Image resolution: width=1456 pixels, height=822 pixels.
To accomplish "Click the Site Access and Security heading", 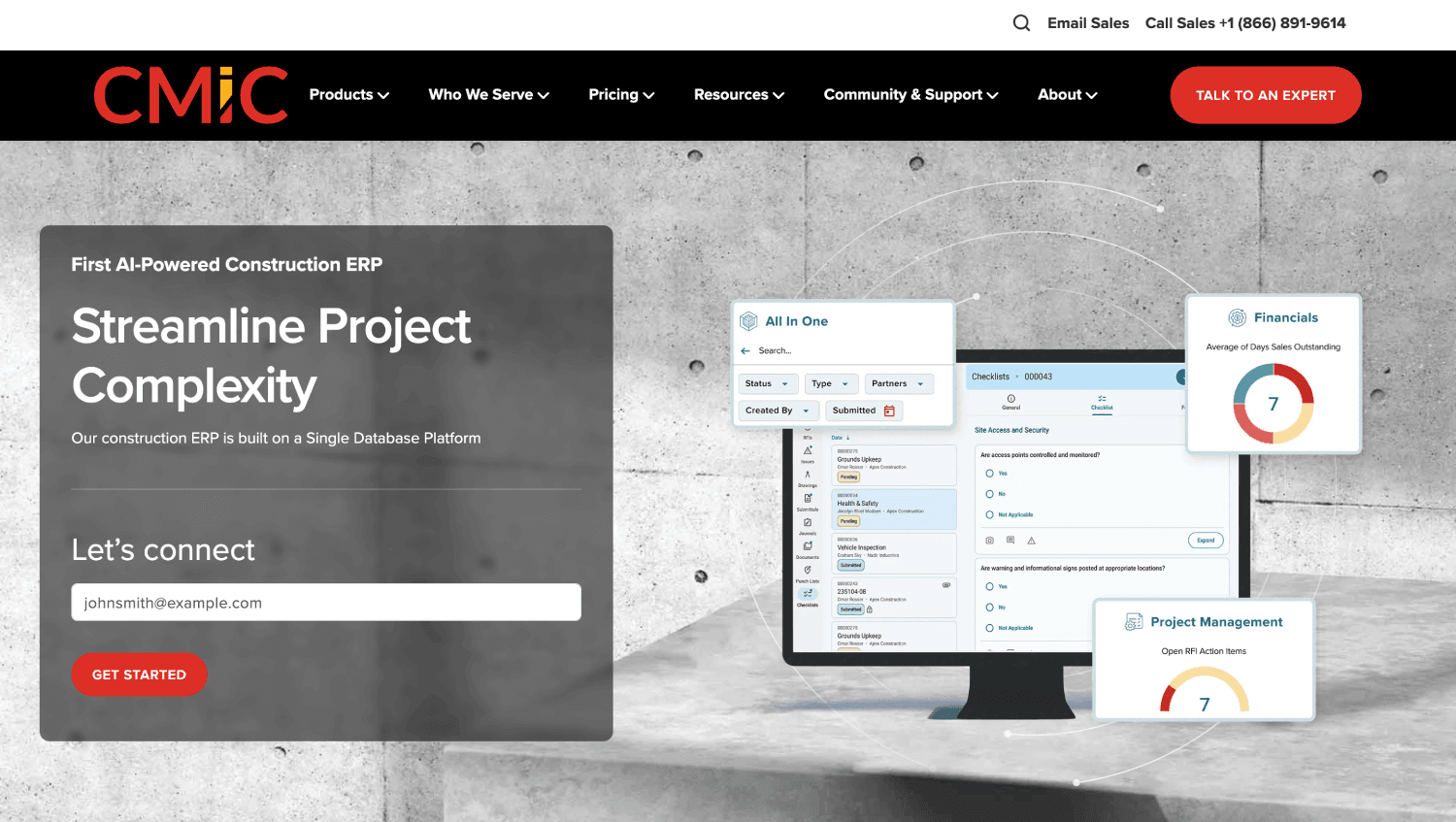I will (x=1011, y=430).
